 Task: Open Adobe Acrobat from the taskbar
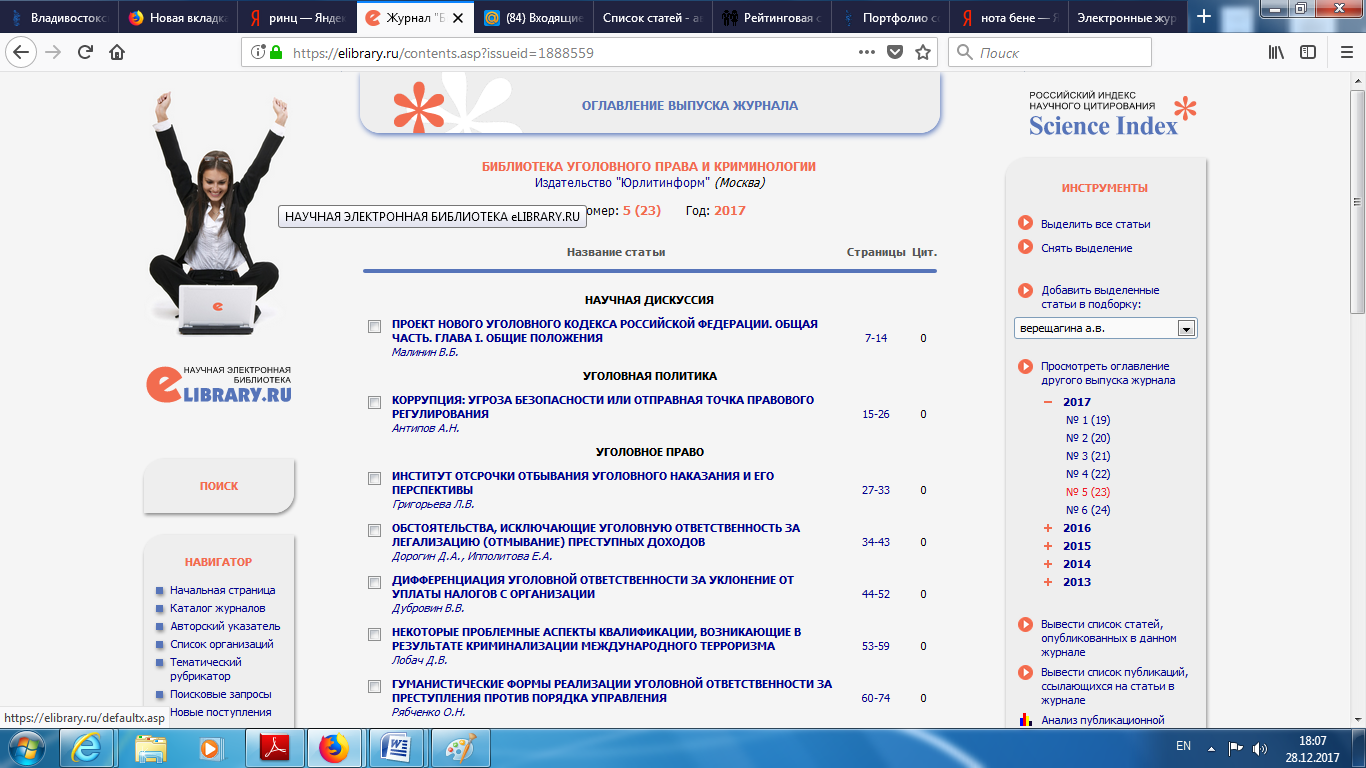coord(274,747)
